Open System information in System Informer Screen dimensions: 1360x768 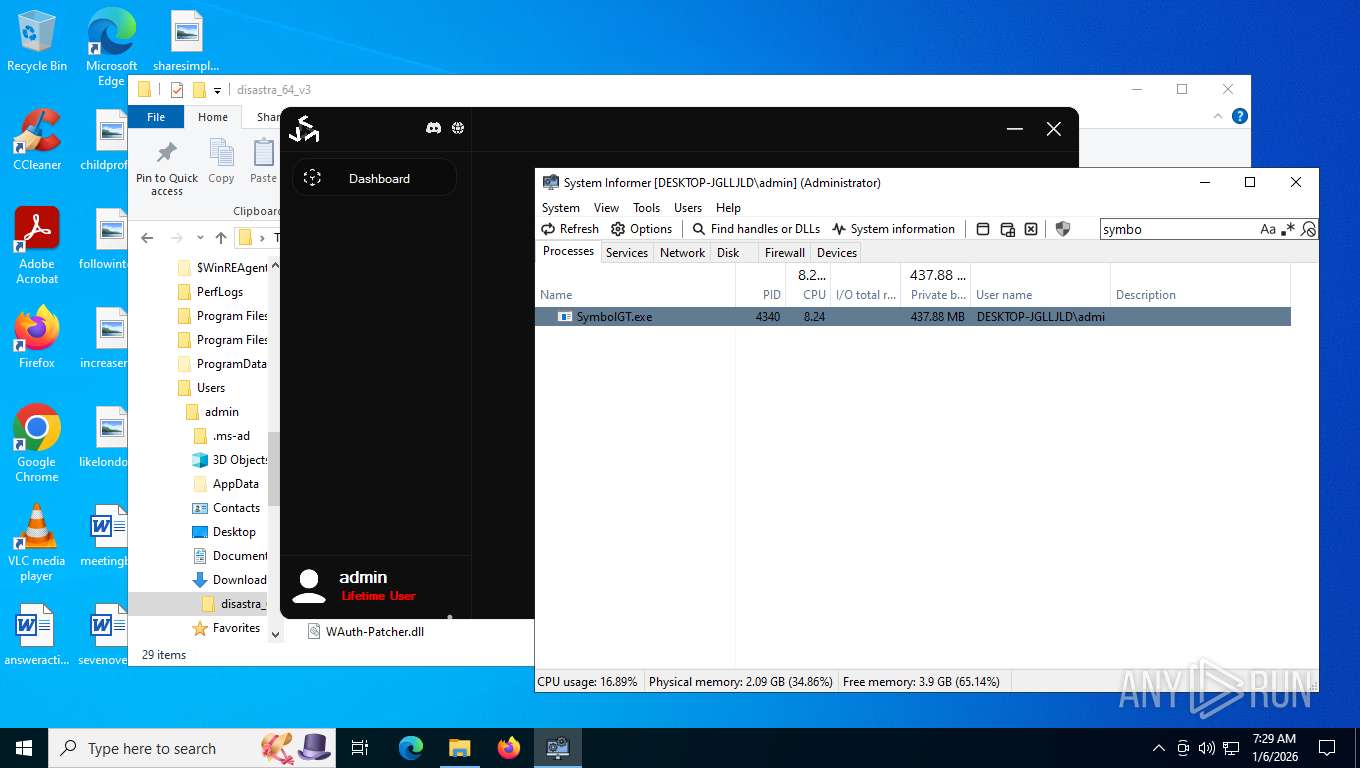893,229
